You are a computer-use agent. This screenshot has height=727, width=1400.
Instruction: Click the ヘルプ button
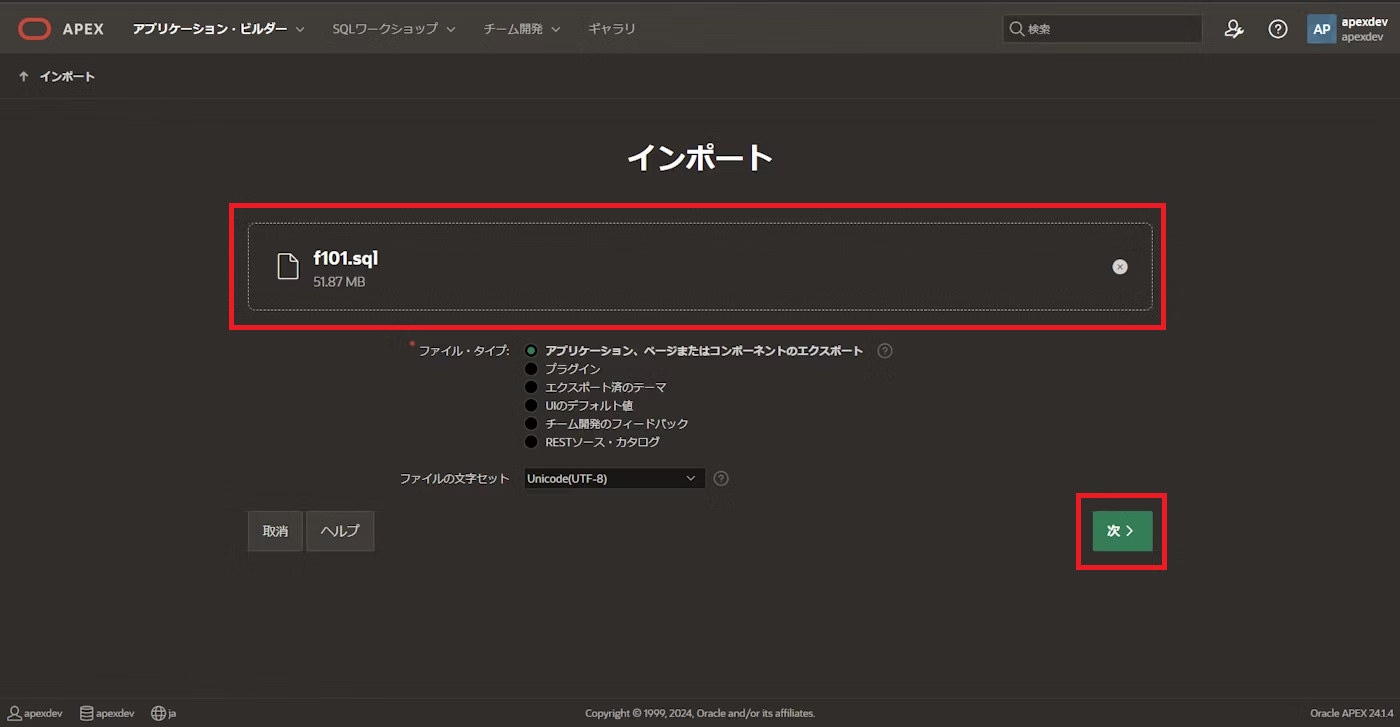340,531
